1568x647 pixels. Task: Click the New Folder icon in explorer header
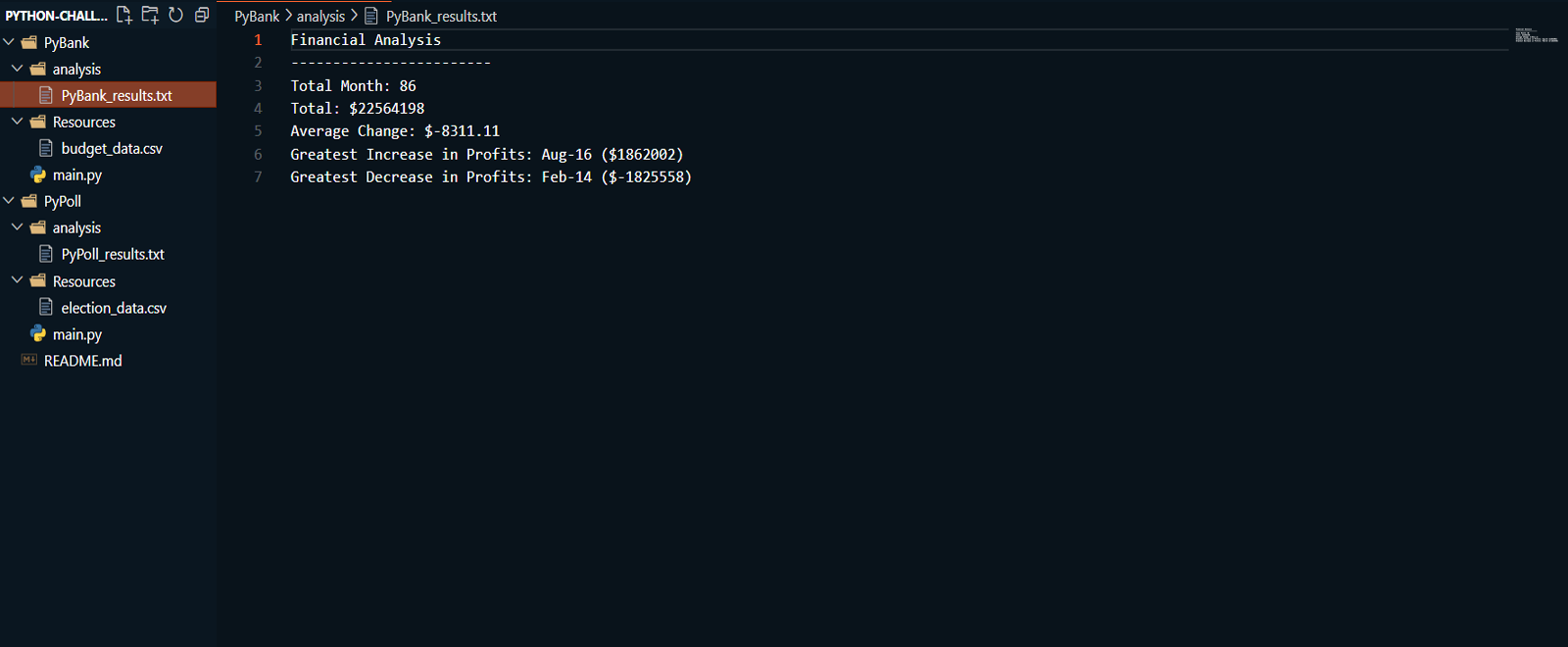coord(150,15)
